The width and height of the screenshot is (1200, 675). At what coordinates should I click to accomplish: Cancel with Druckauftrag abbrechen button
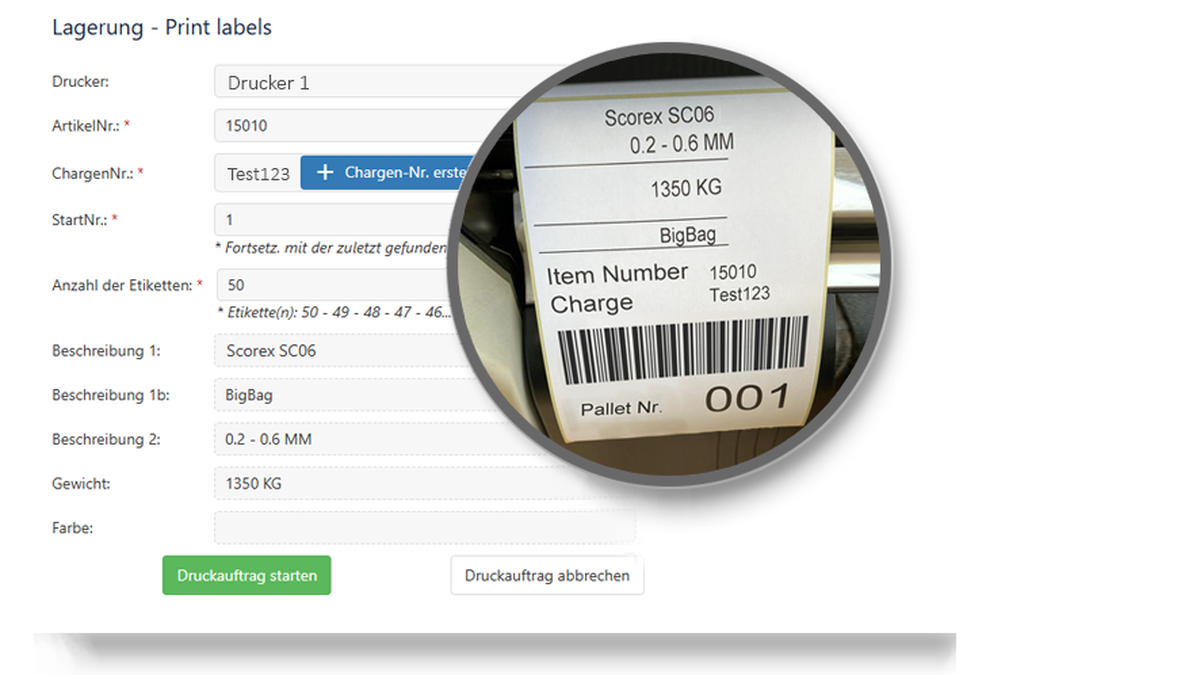pyautogui.click(x=547, y=576)
